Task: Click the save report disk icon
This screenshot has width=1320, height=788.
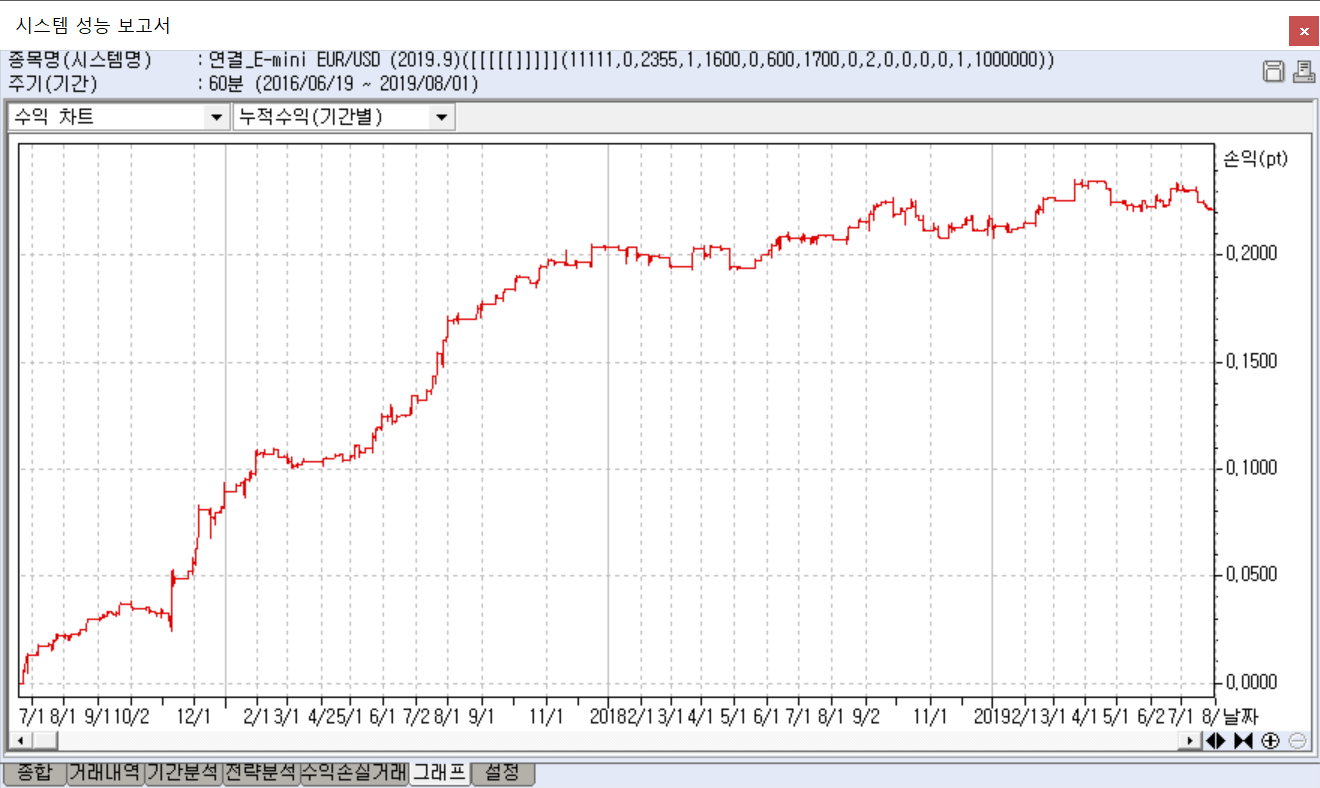Action: 1274,71
